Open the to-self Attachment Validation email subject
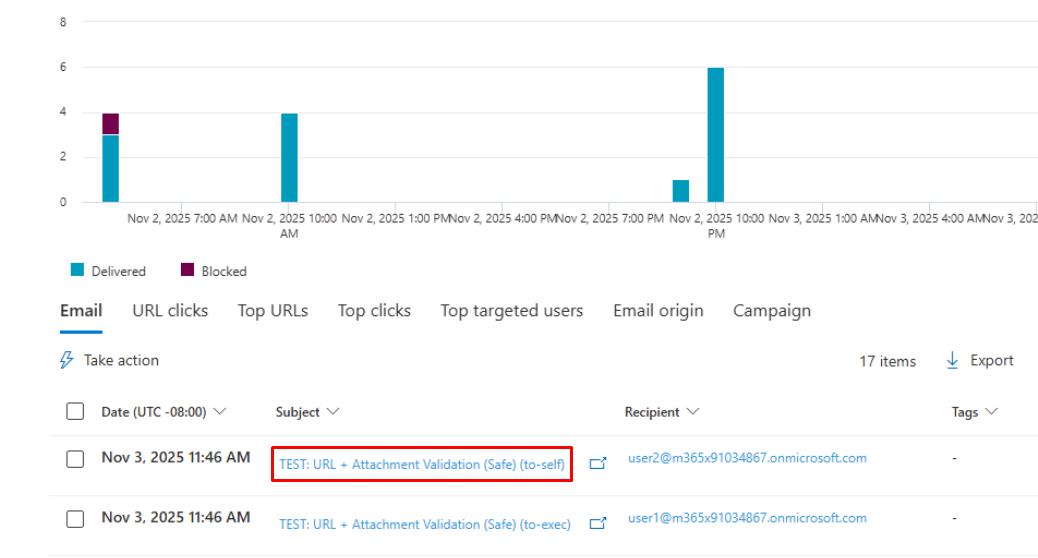The width and height of the screenshot is (1038, 558). coord(421,464)
